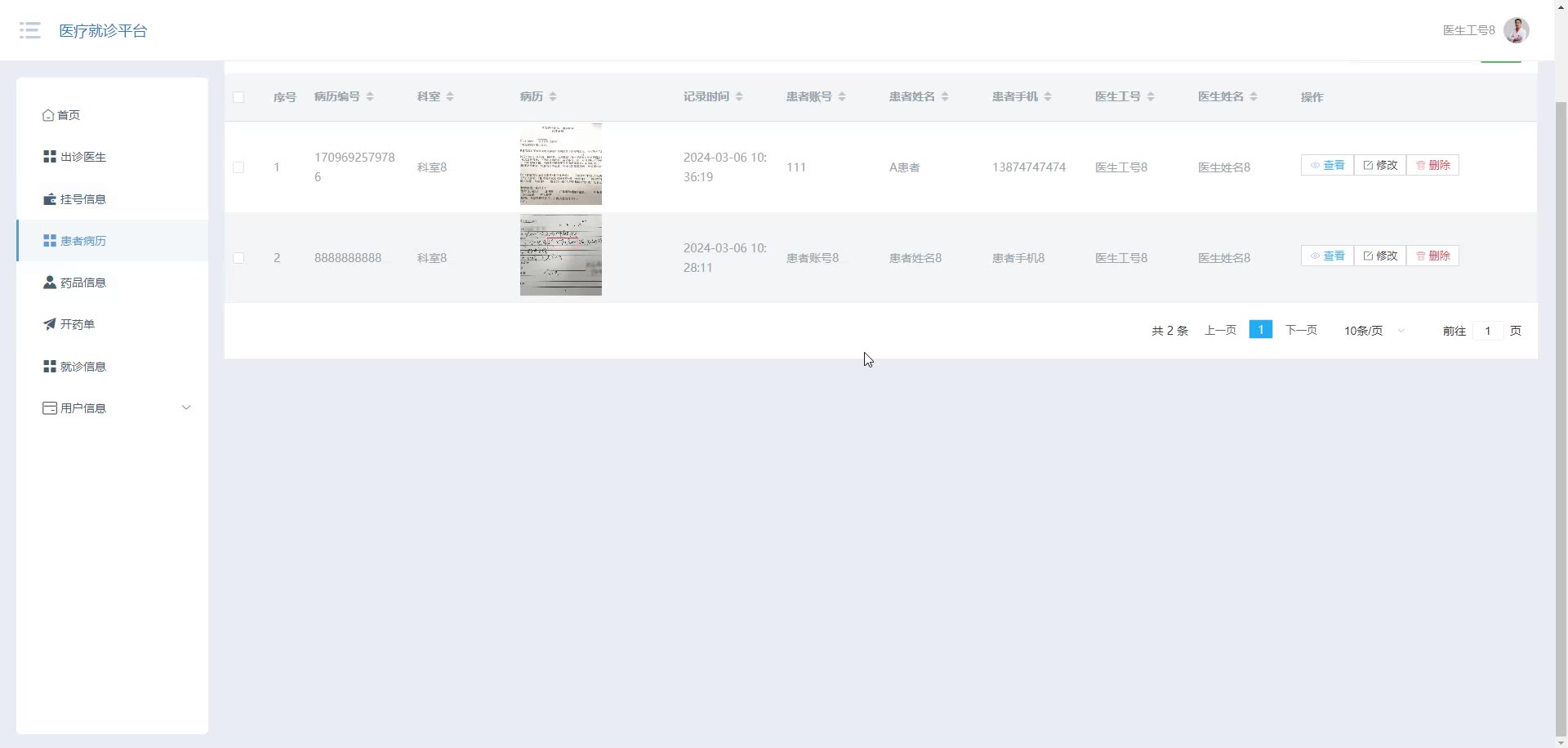Image resolution: width=1568 pixels, height=748 pixels.
Task: Go to previous page 上一页
Action: click(x=1220, y=330)
